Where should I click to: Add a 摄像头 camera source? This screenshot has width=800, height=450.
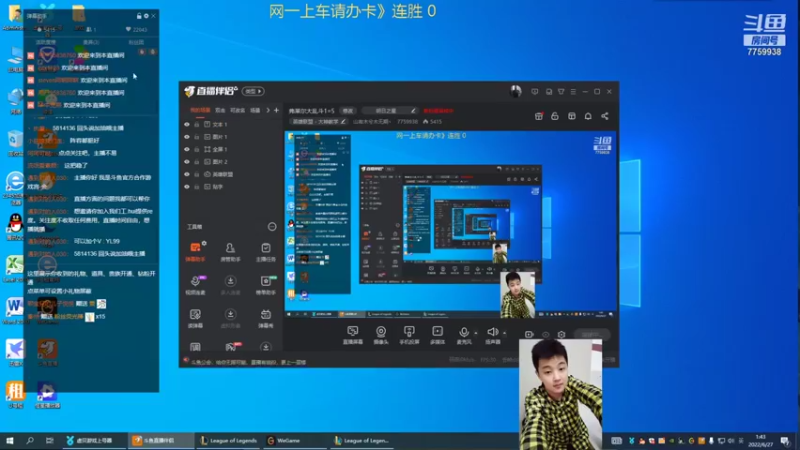tap(381, 335)
